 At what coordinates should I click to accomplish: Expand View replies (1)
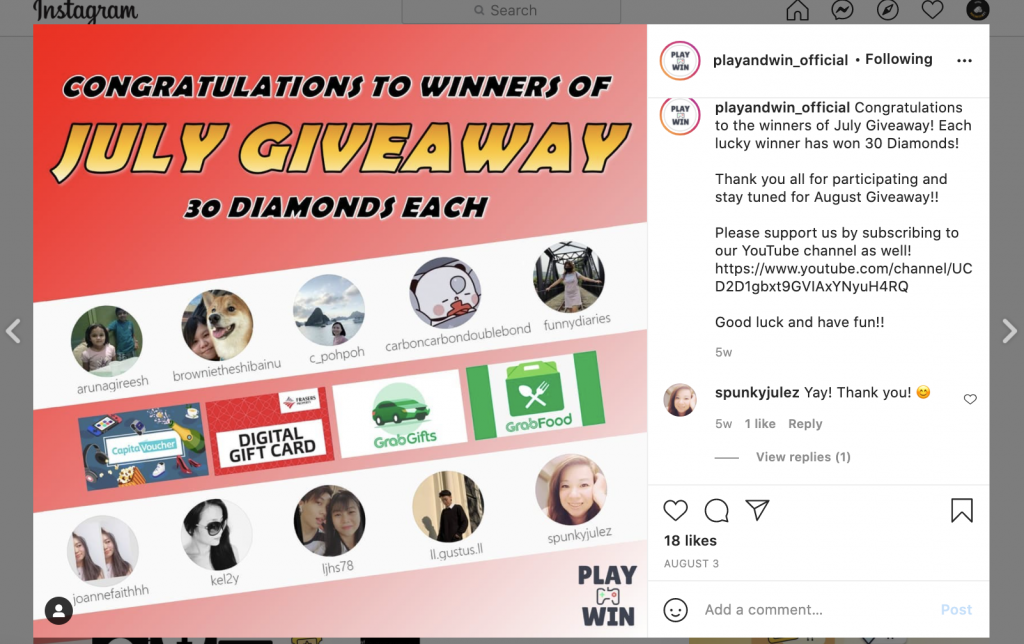coord(803,457)
